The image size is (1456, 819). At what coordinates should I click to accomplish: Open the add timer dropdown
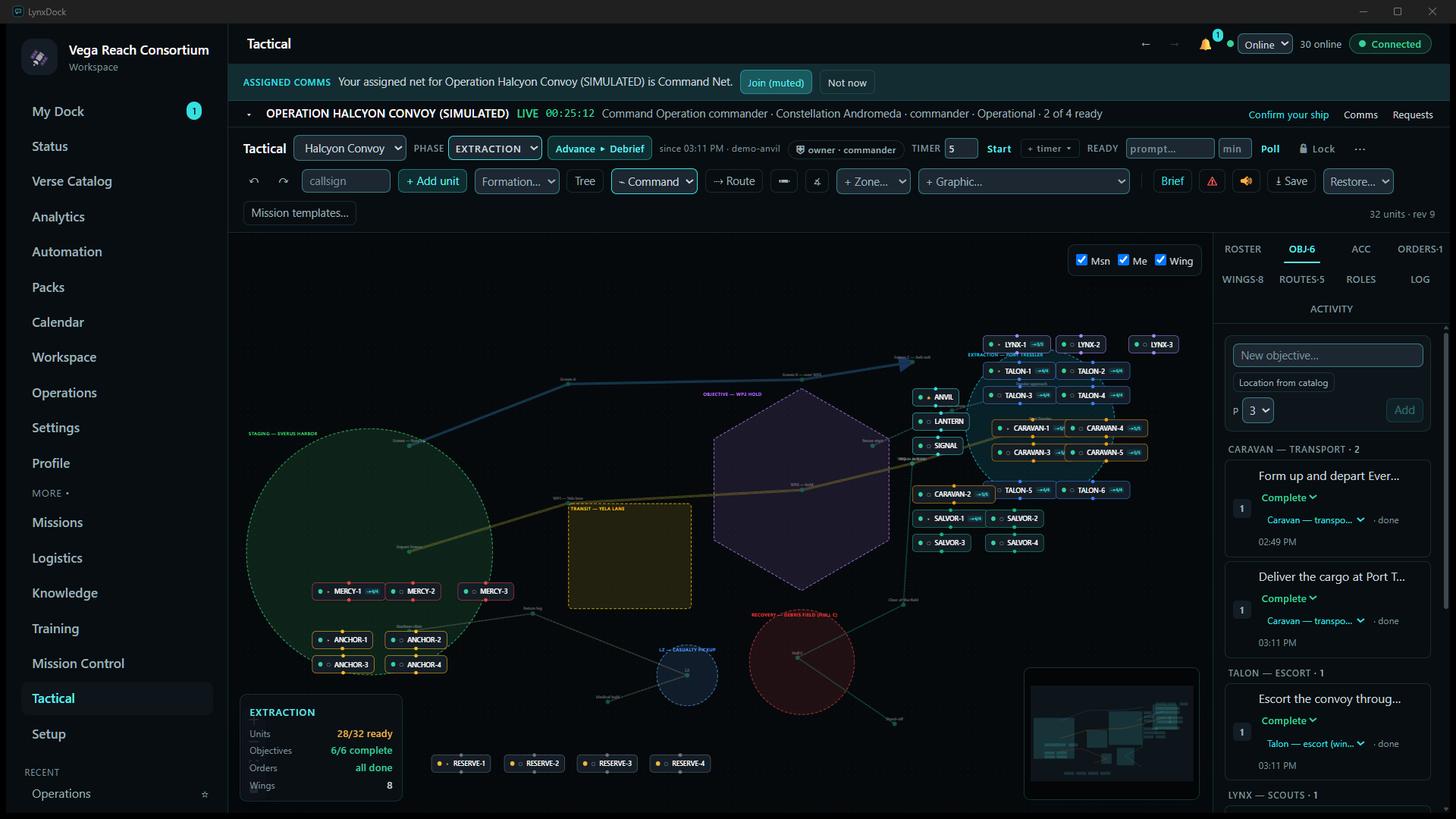coord(1050,149)
